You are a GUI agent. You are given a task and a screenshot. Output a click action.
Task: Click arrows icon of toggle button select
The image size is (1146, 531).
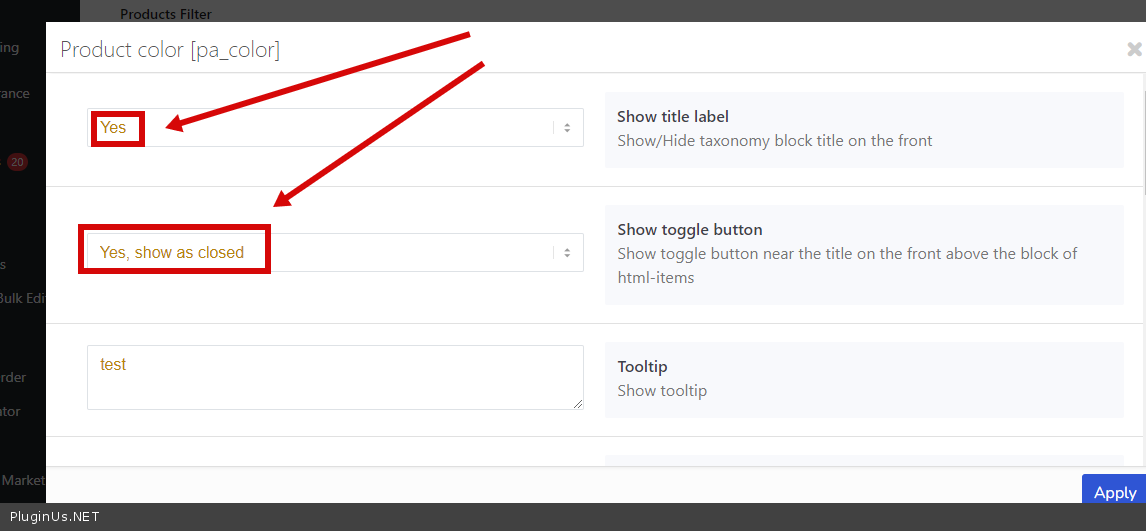point(566,253)
